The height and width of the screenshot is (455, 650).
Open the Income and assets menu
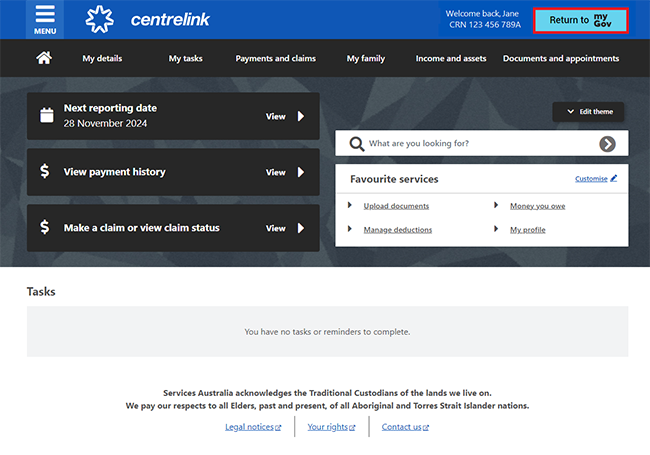pyautogui.click(x=450, y=59)
